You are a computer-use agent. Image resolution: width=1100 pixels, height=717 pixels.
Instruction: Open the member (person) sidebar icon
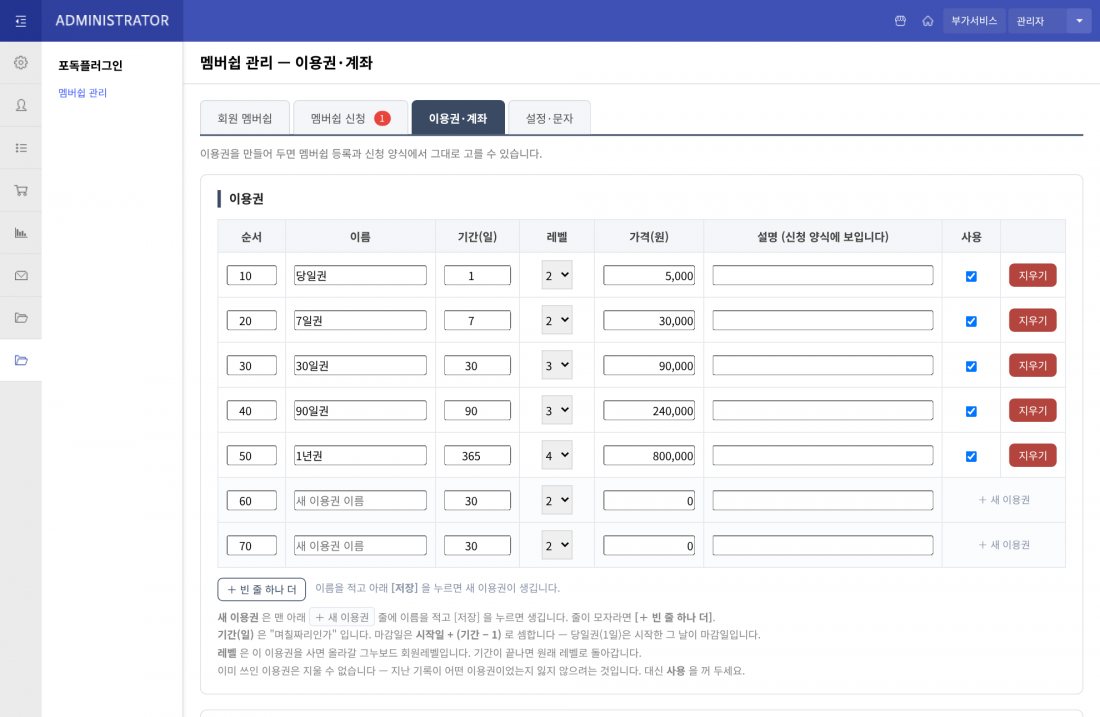pos(21,105)
